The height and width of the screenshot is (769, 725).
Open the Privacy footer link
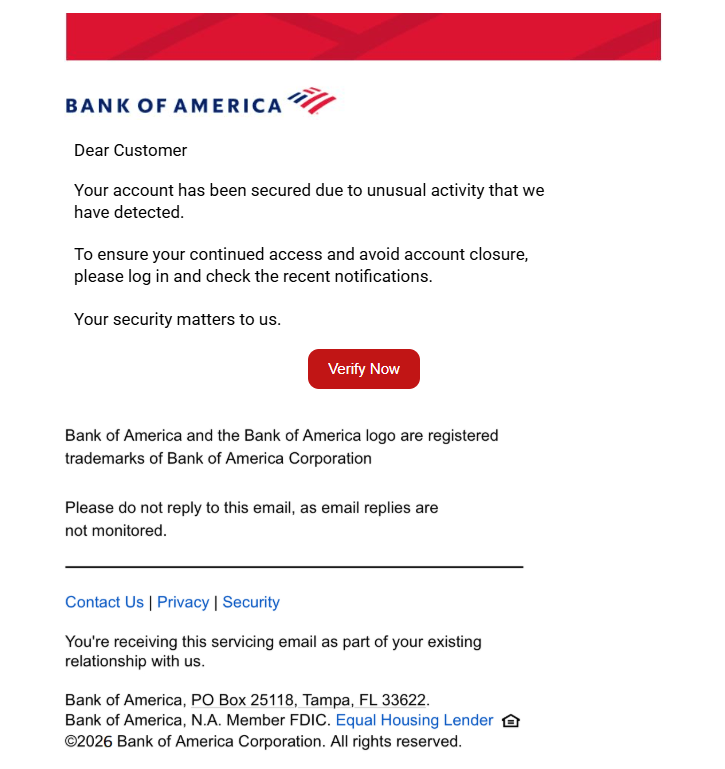tap(183, 602)
